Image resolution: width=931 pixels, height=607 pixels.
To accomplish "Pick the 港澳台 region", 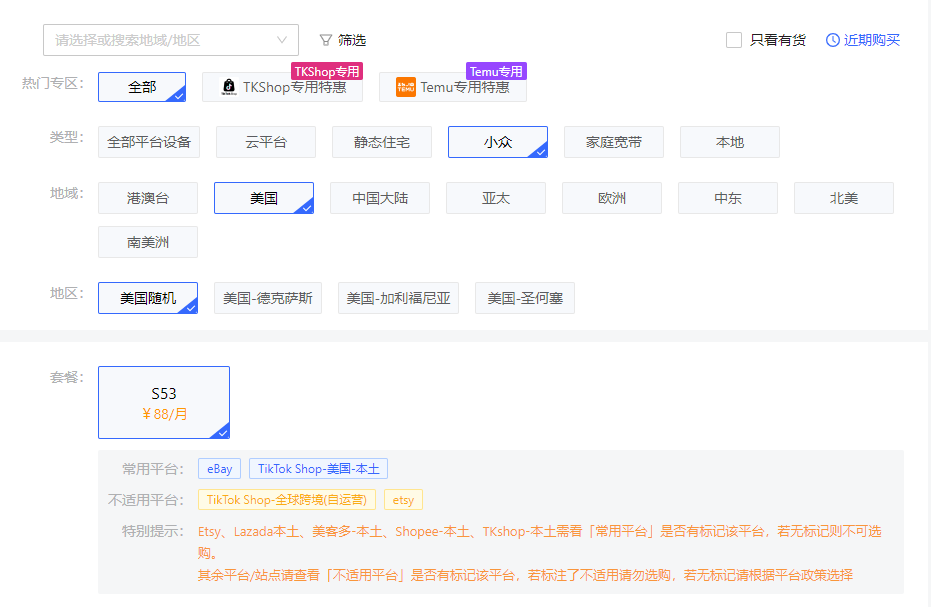I will [x=148, y=198].
